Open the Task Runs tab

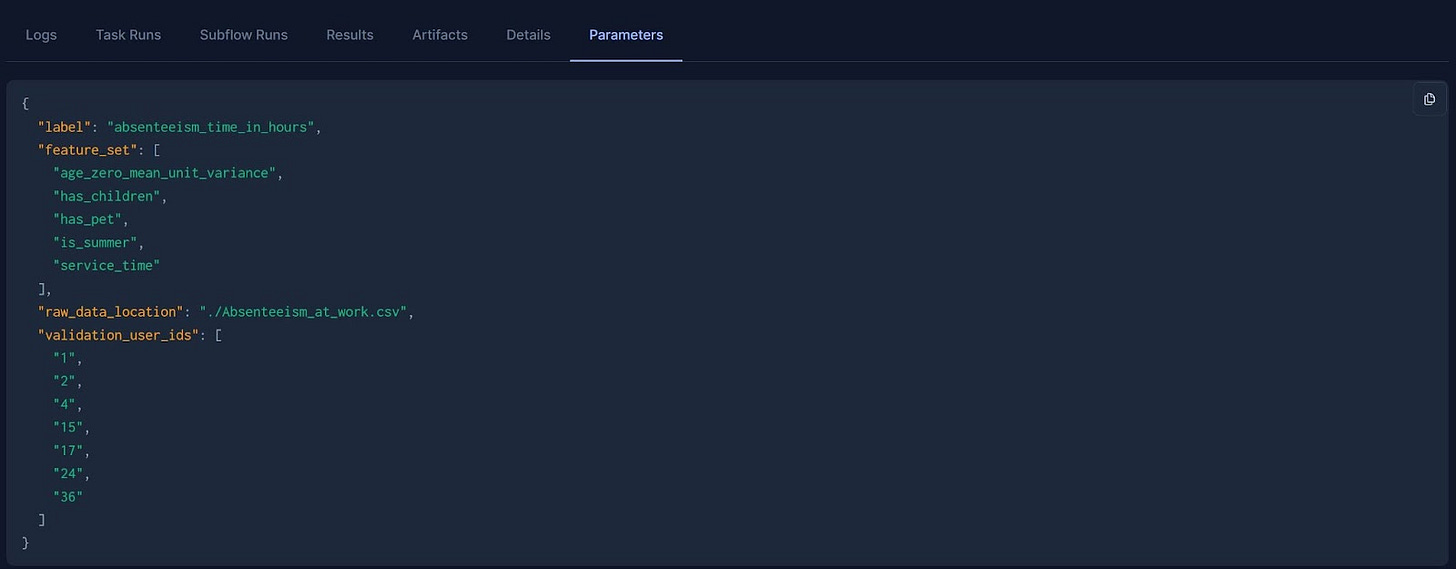pyautogui.click(x=128, y=34)
